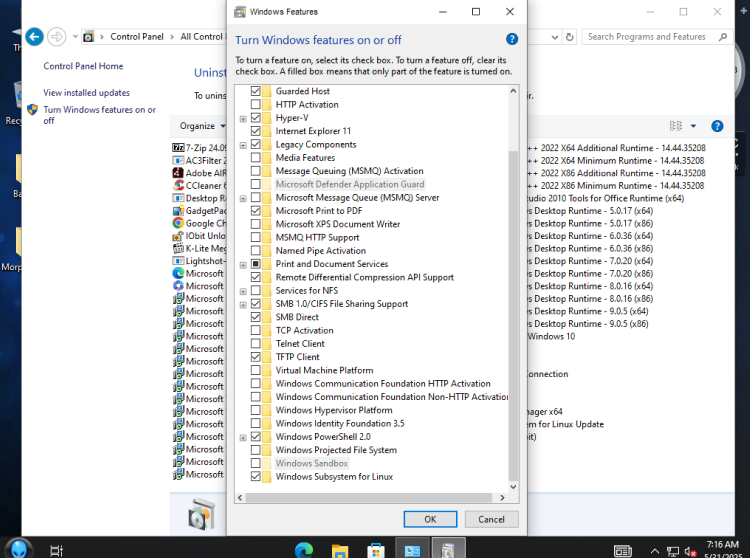
Task: Expand Legacy Components node
Action: point(243,145)
